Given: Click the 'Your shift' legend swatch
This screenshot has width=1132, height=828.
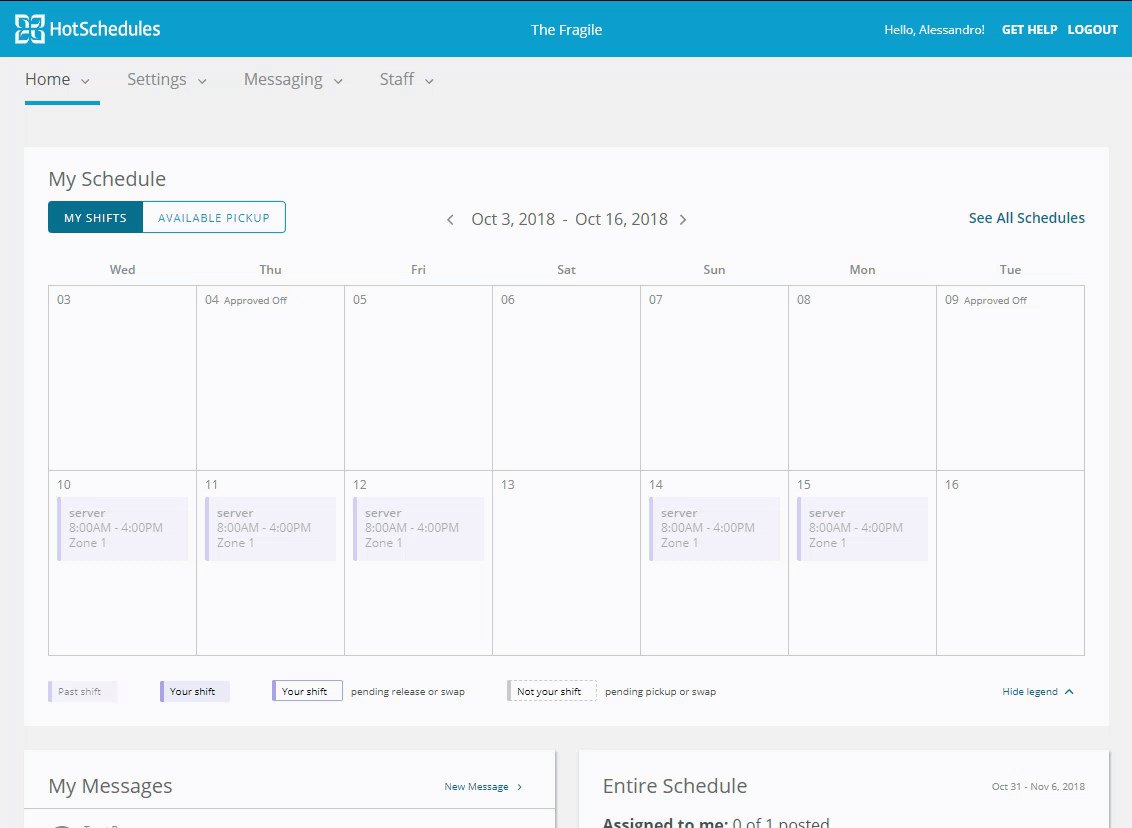Looking at the screenshot, I should tap(195, 692).
